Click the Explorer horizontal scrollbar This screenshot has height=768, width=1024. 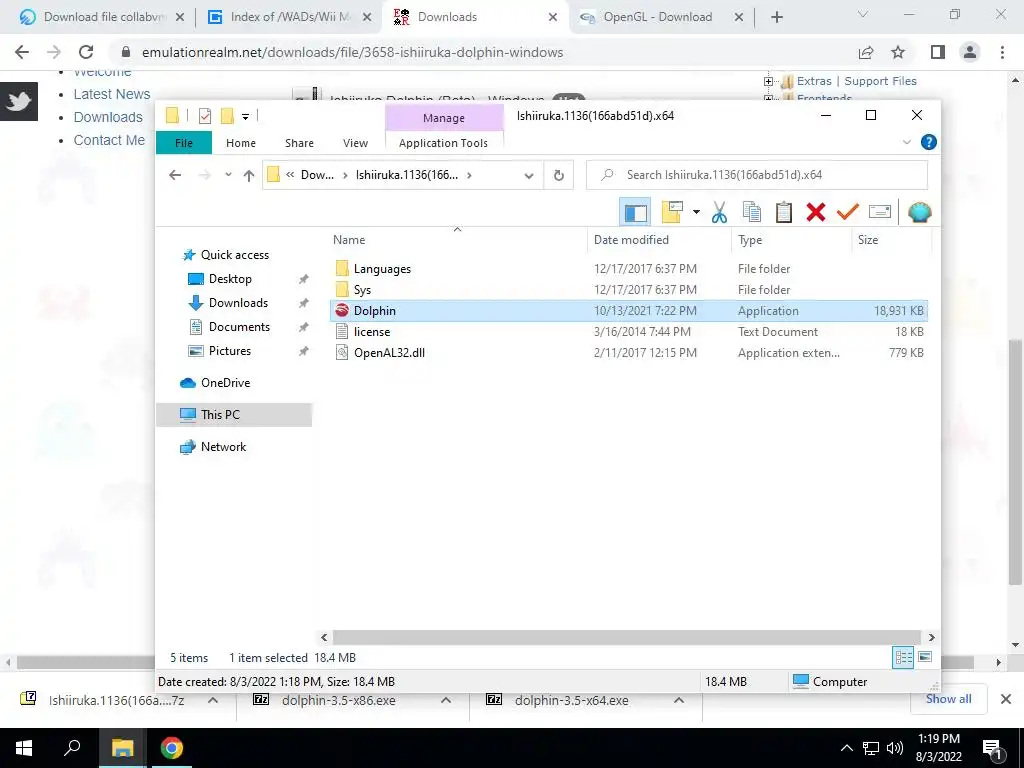pos(626,637)
